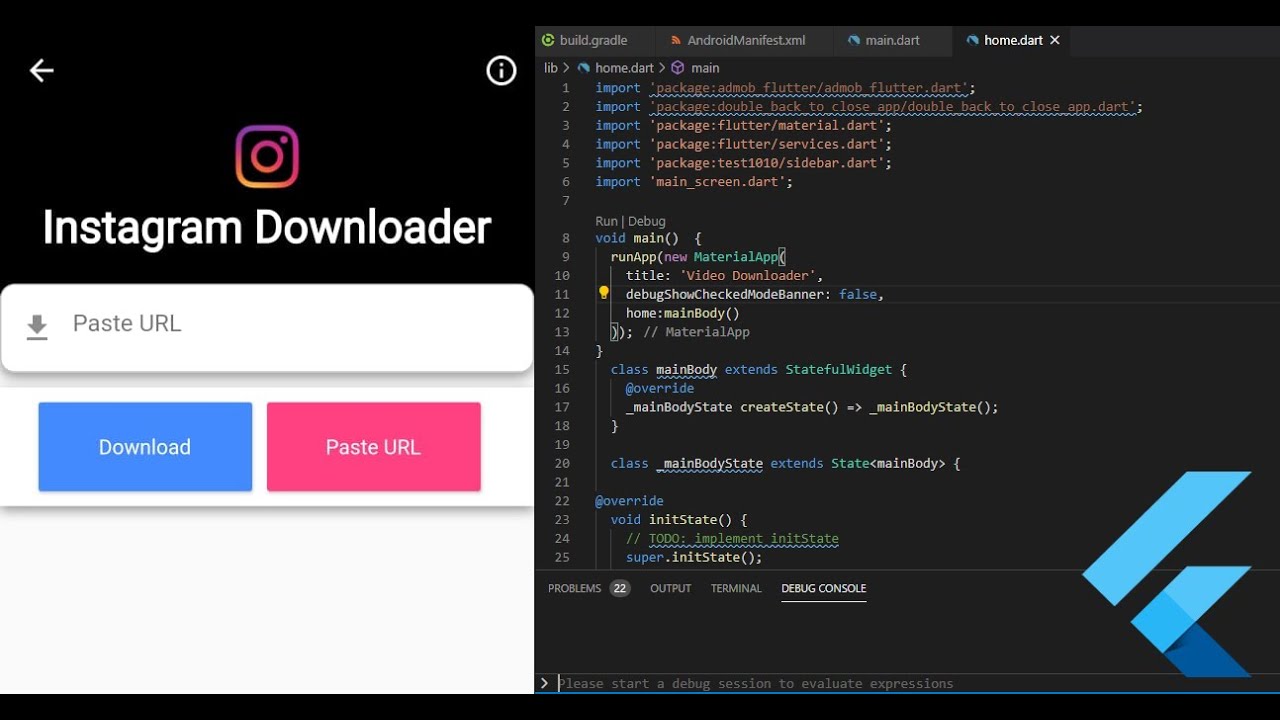Viewport: 1280px width, 720px height.
Task: Click the admob_flutter import on line 1
Action: click(x=785, y=88)
